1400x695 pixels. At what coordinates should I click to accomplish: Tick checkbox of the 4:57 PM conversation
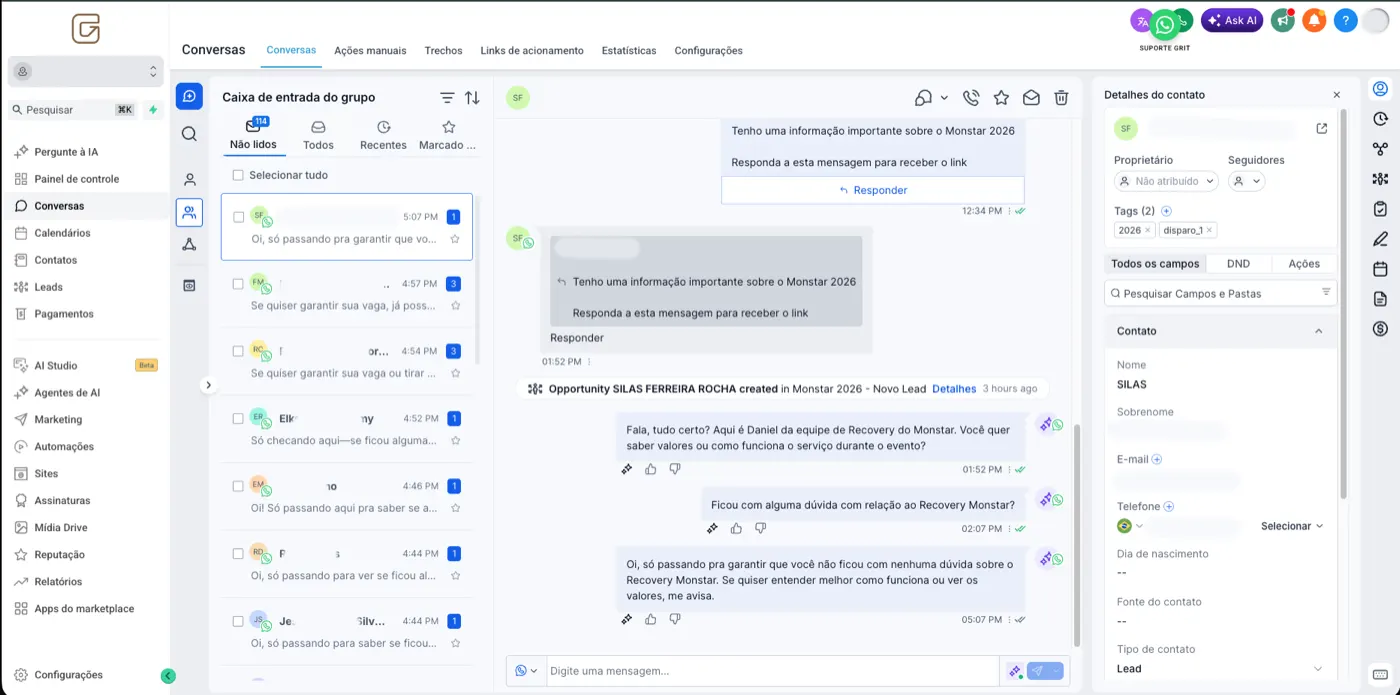coord(238,284)
